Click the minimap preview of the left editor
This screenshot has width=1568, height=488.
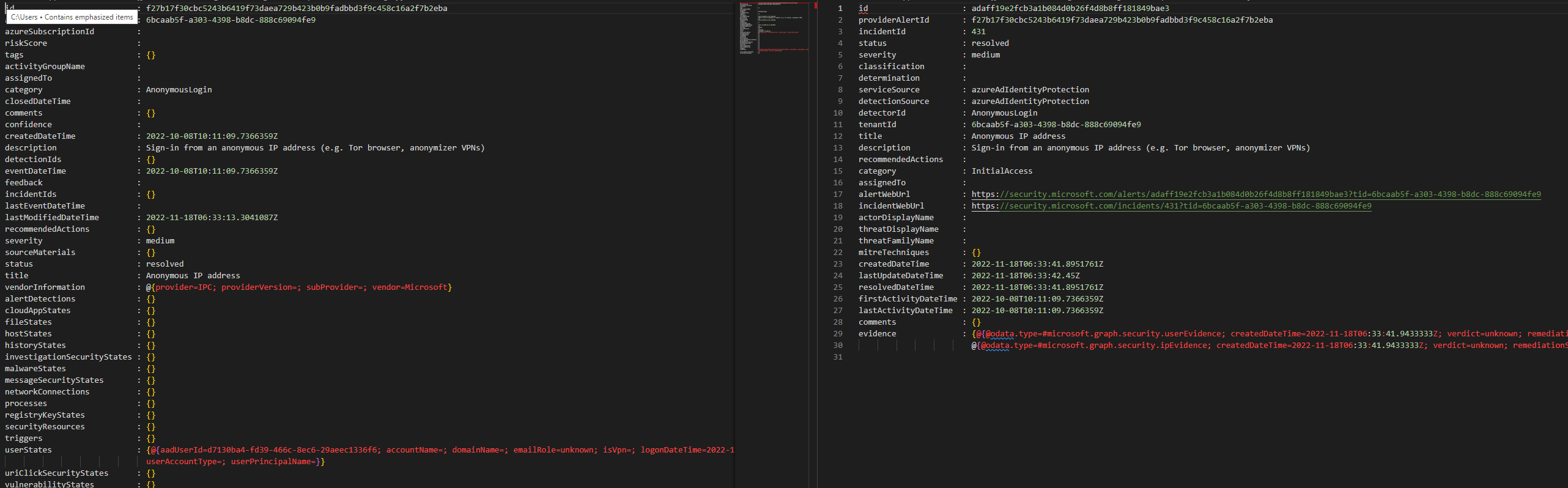(773, 28)
